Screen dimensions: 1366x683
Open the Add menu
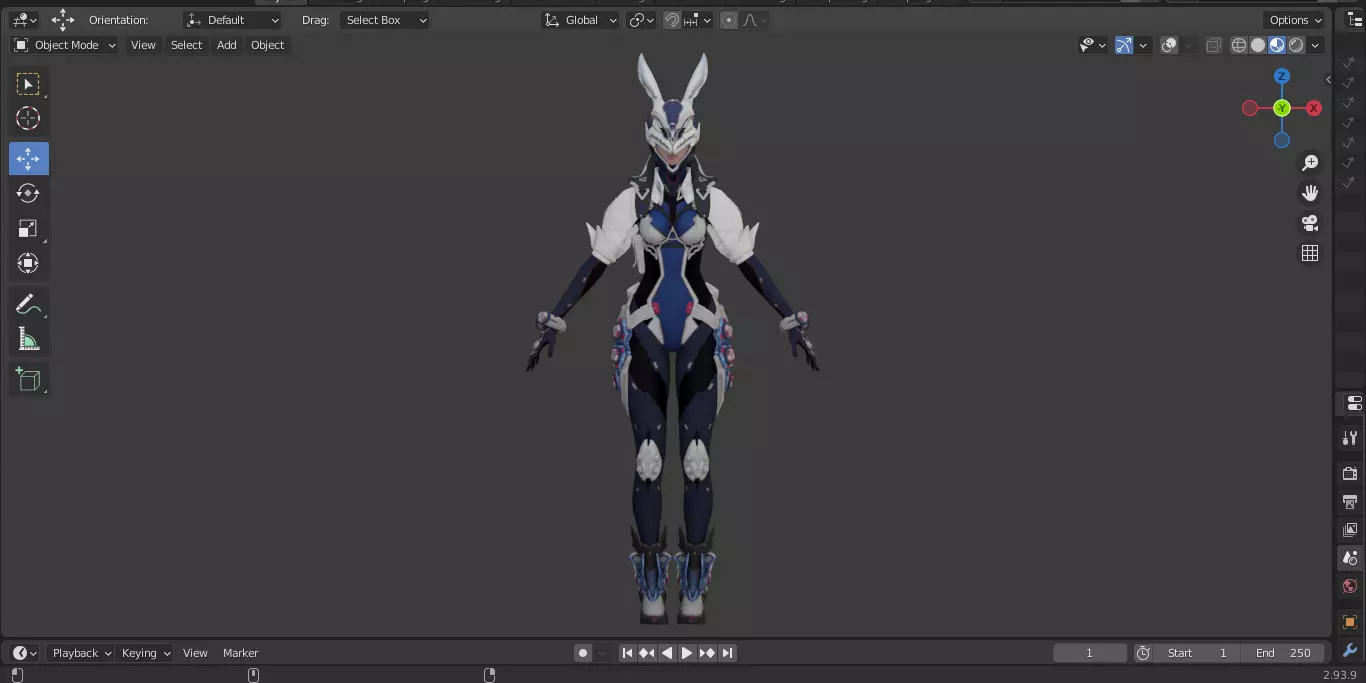(227, 45)
